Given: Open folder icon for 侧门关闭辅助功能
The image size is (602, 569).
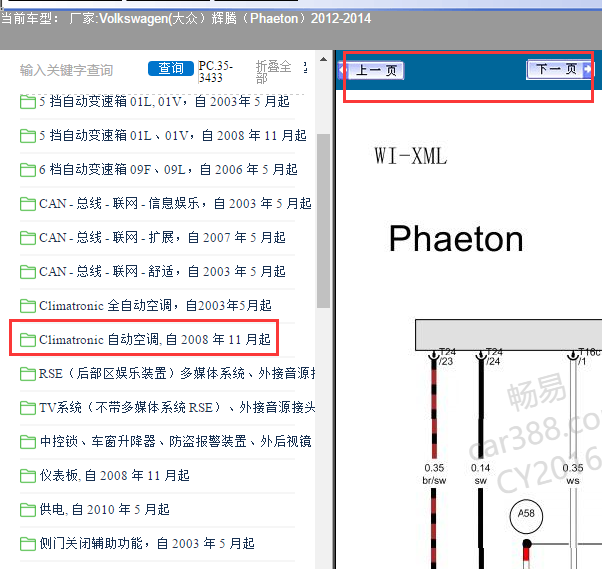Looking at the screenshot, I should 28,544.
